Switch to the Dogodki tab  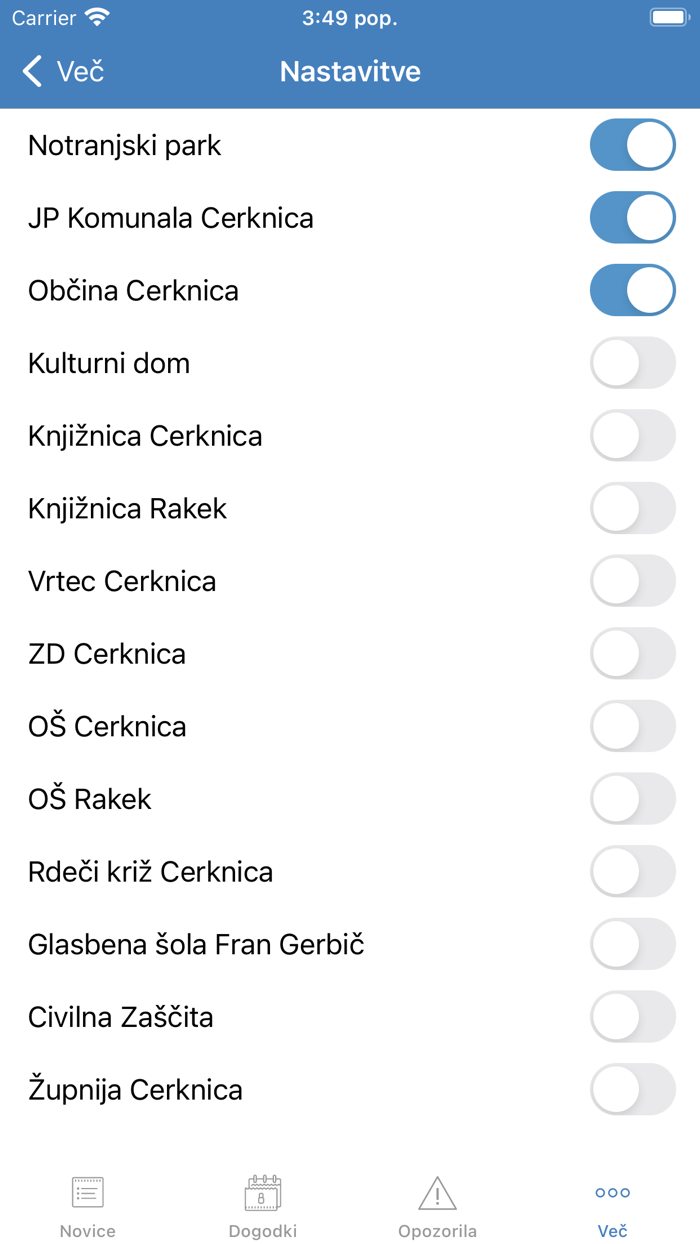[262, 1205]
